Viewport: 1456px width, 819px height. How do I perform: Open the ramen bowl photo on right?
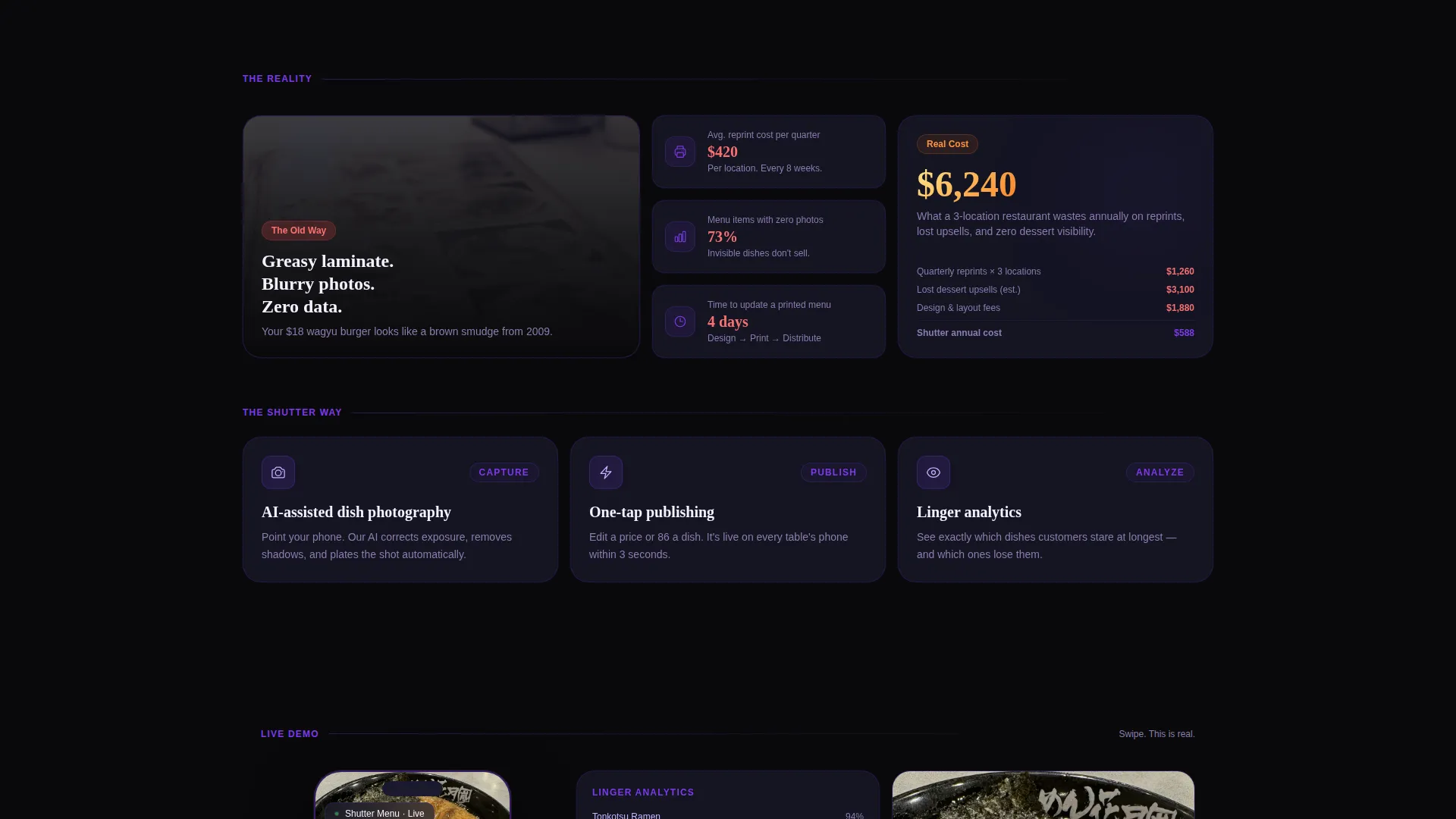tap(1043, 795)
